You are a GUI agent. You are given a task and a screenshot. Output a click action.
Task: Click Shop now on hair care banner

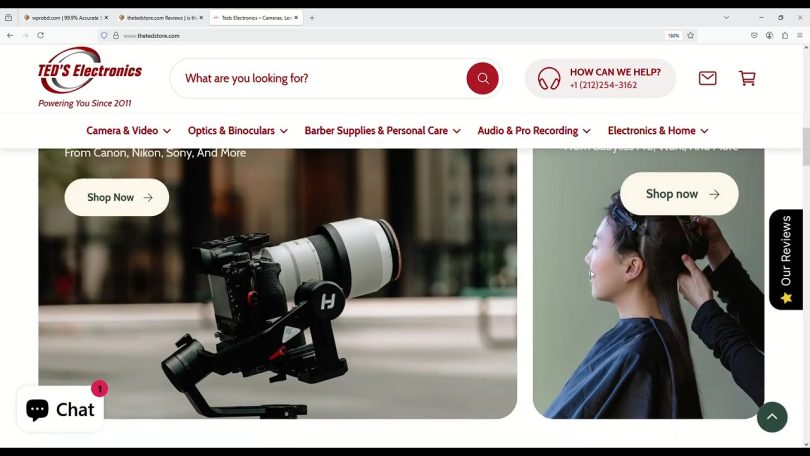pos(679,194)
